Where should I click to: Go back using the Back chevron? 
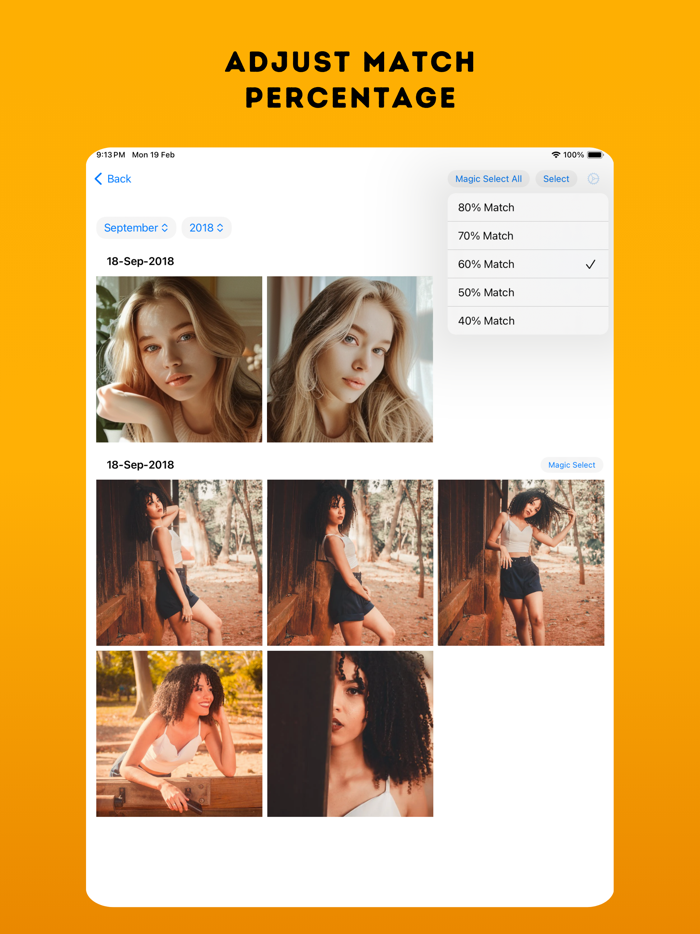(x=113, y=179)
